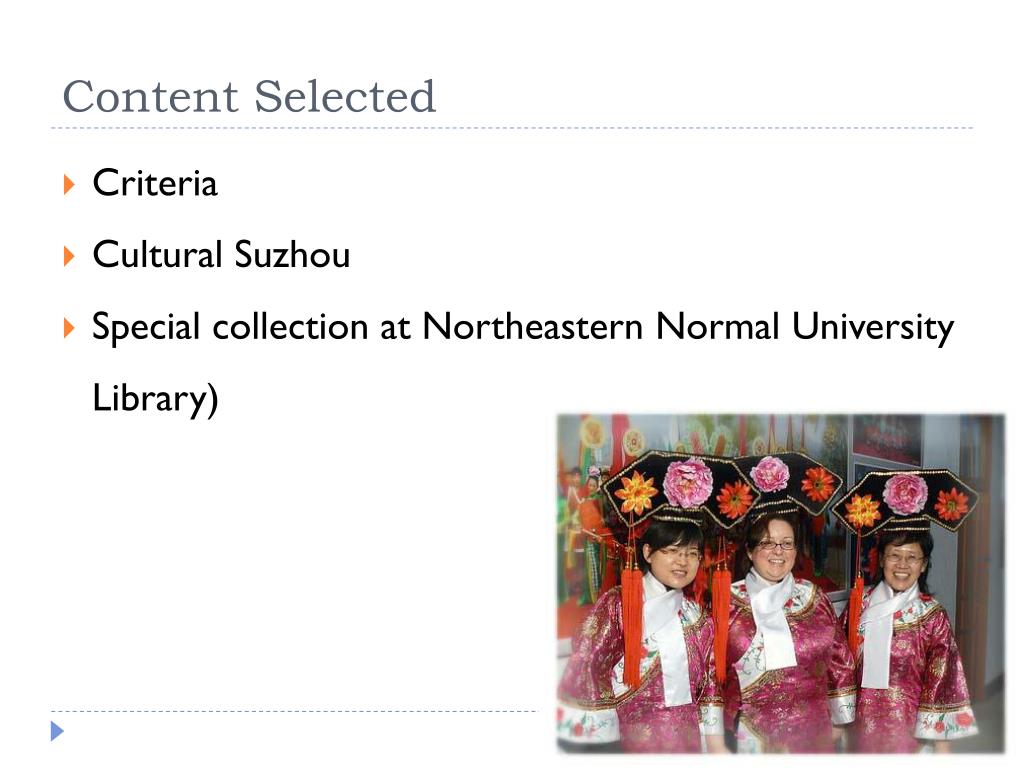
Task: Select the photo of three costumed women
Action: pos(780,584)
